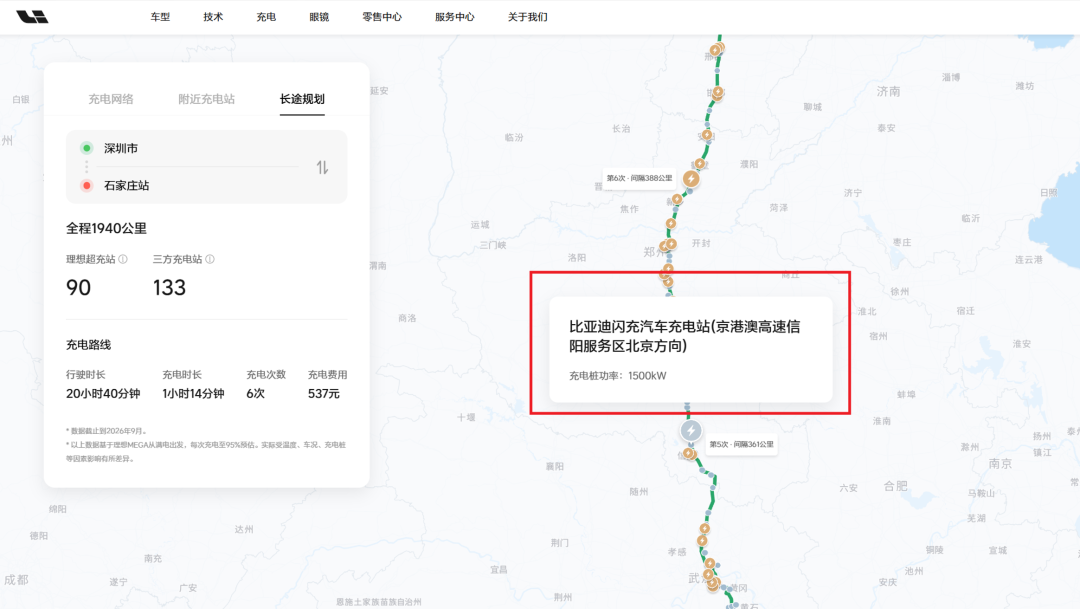The width and height of the screenshot is (1080, 609).
Task: Click the Li Auto logo
Action: click(x=32, y=17)
